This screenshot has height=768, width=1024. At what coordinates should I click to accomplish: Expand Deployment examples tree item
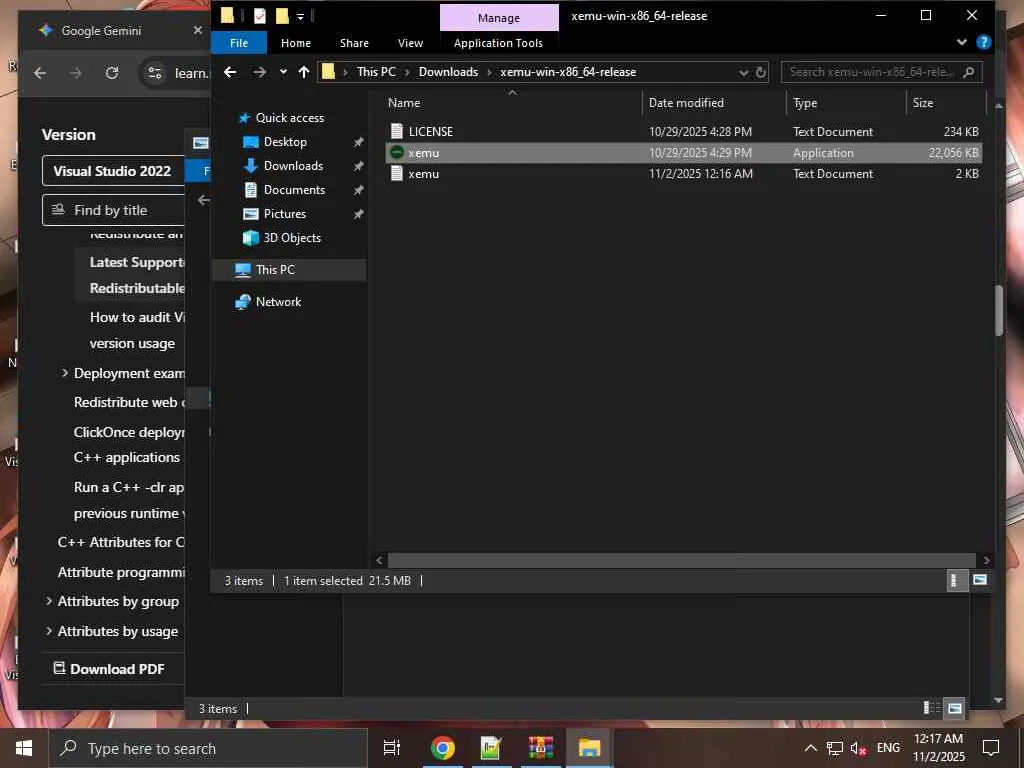click(x=65, y=373)
